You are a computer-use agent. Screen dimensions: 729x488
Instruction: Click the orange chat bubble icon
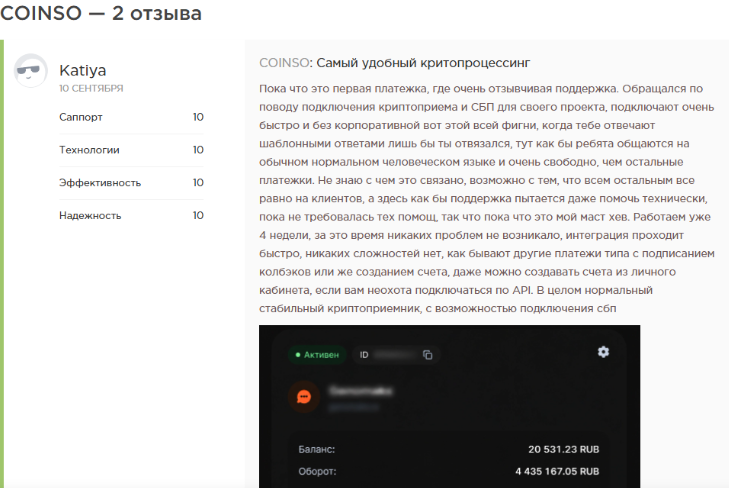(x=304, y=397)
